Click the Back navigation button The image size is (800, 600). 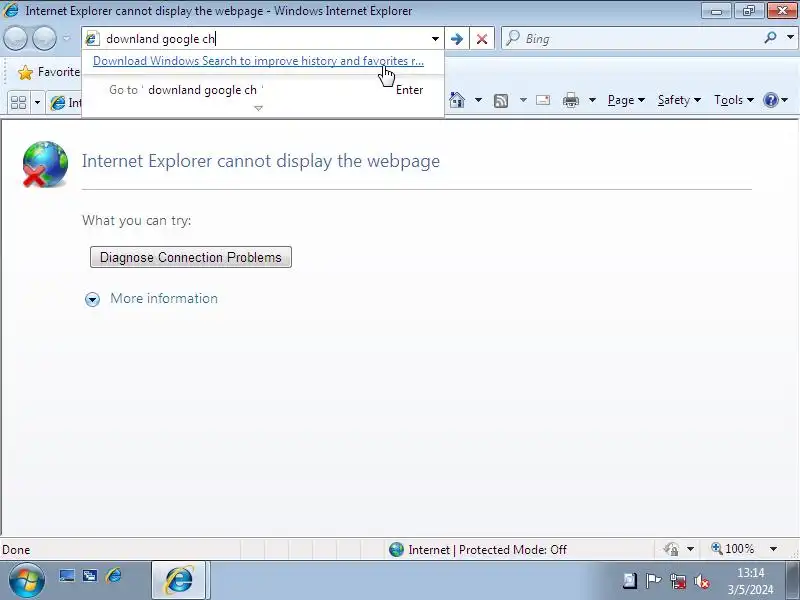(x=16, y=38)
